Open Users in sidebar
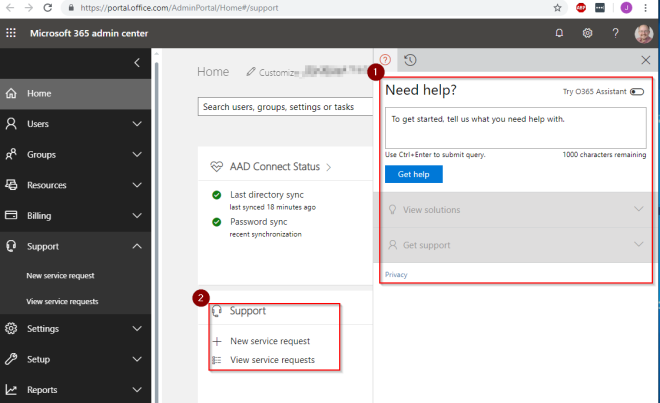Viewport: 660px width, 403px height. coord(75,124)
